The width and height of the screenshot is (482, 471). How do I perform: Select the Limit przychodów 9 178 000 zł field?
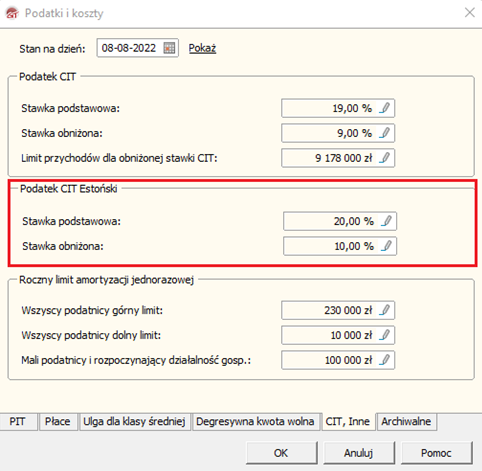(338, 158)
